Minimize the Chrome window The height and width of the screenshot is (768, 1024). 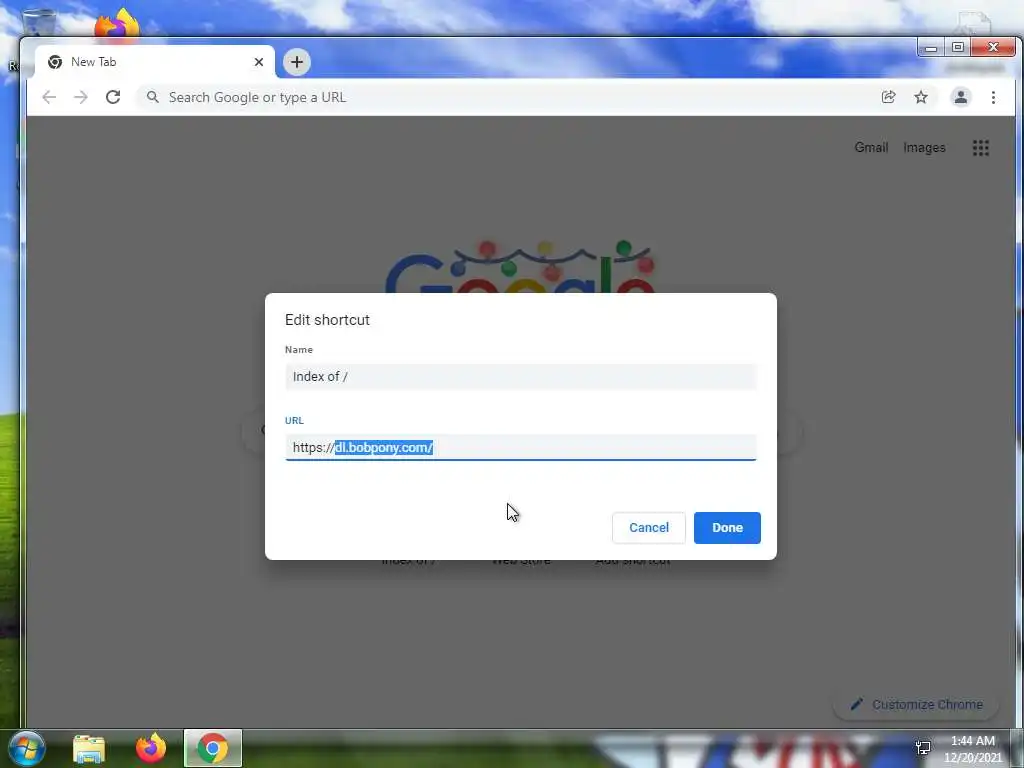pyautogui.click(x=931, y=48)
